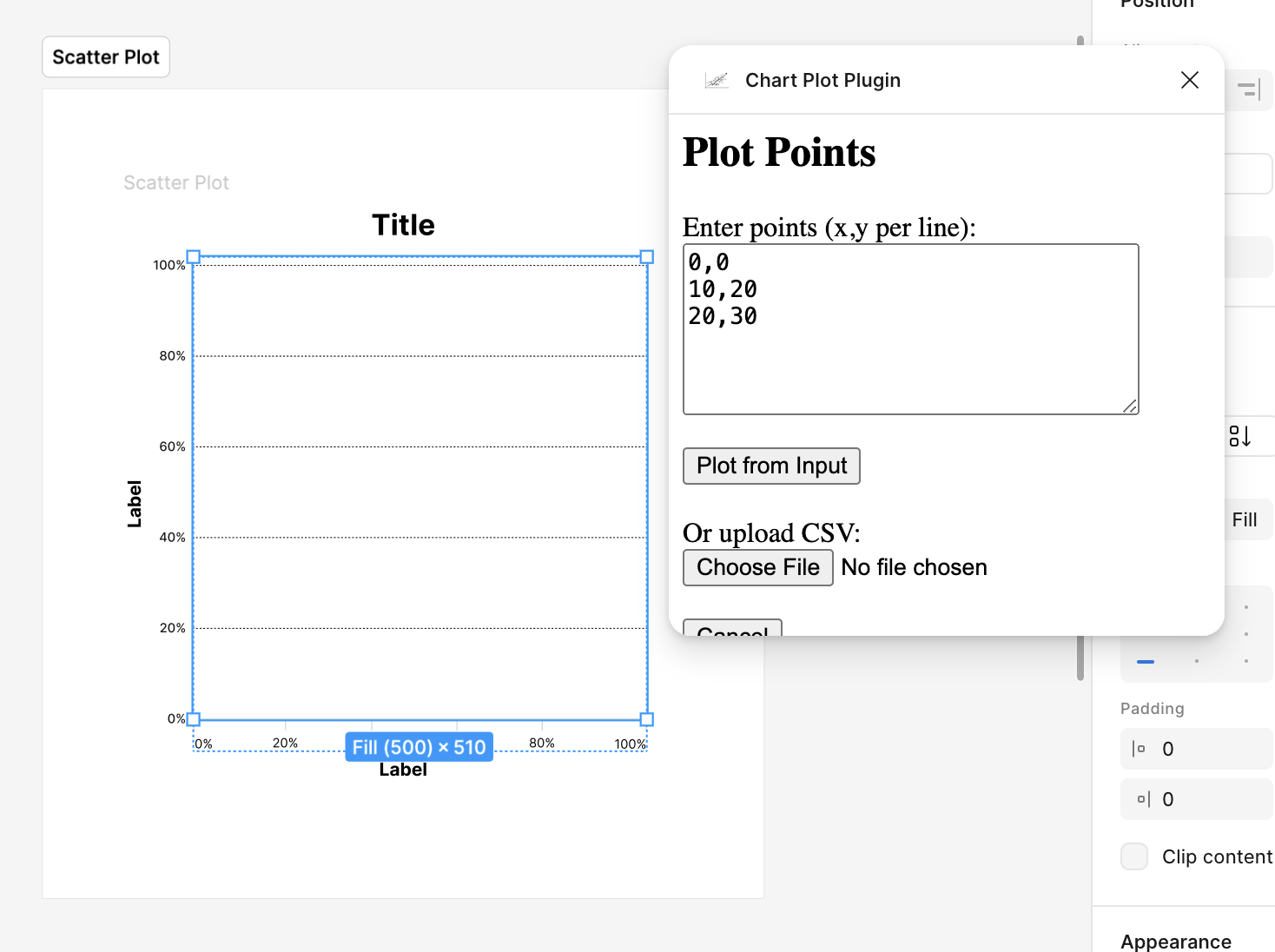This screenshot has width=1275, height=952.
Task: Select bottom-left alignment in the alignment grid
Action: pos(1146,662)
